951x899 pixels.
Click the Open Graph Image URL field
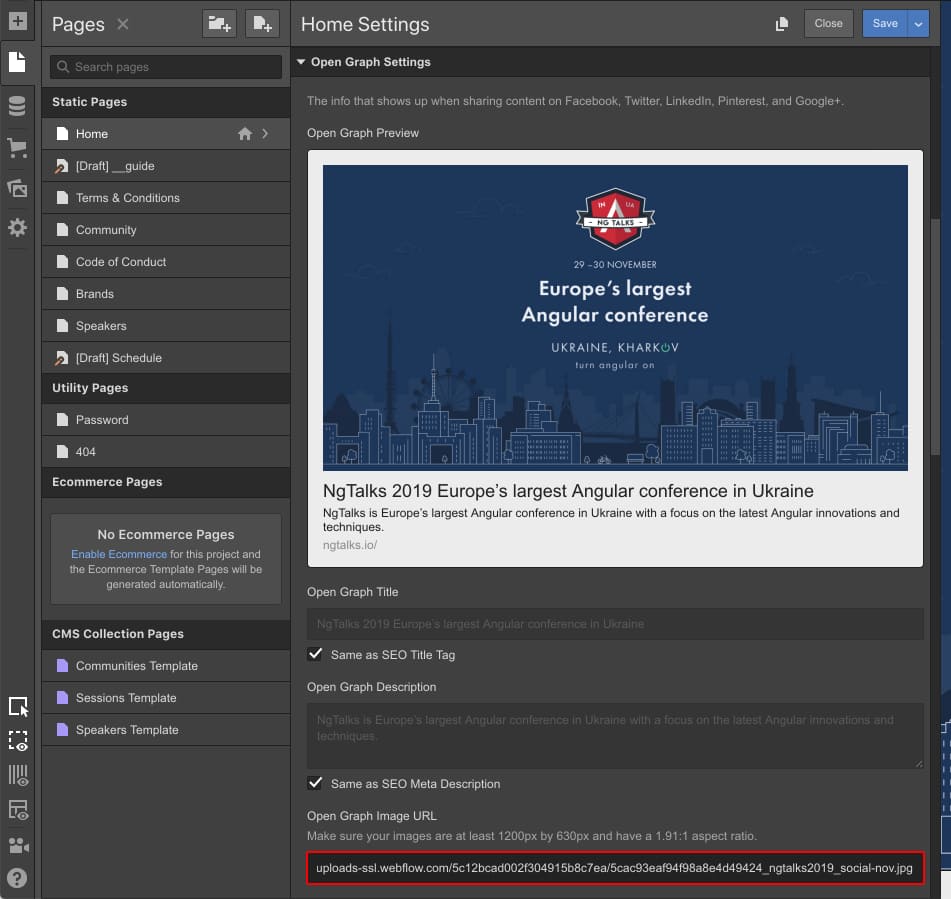click(616, 867)
